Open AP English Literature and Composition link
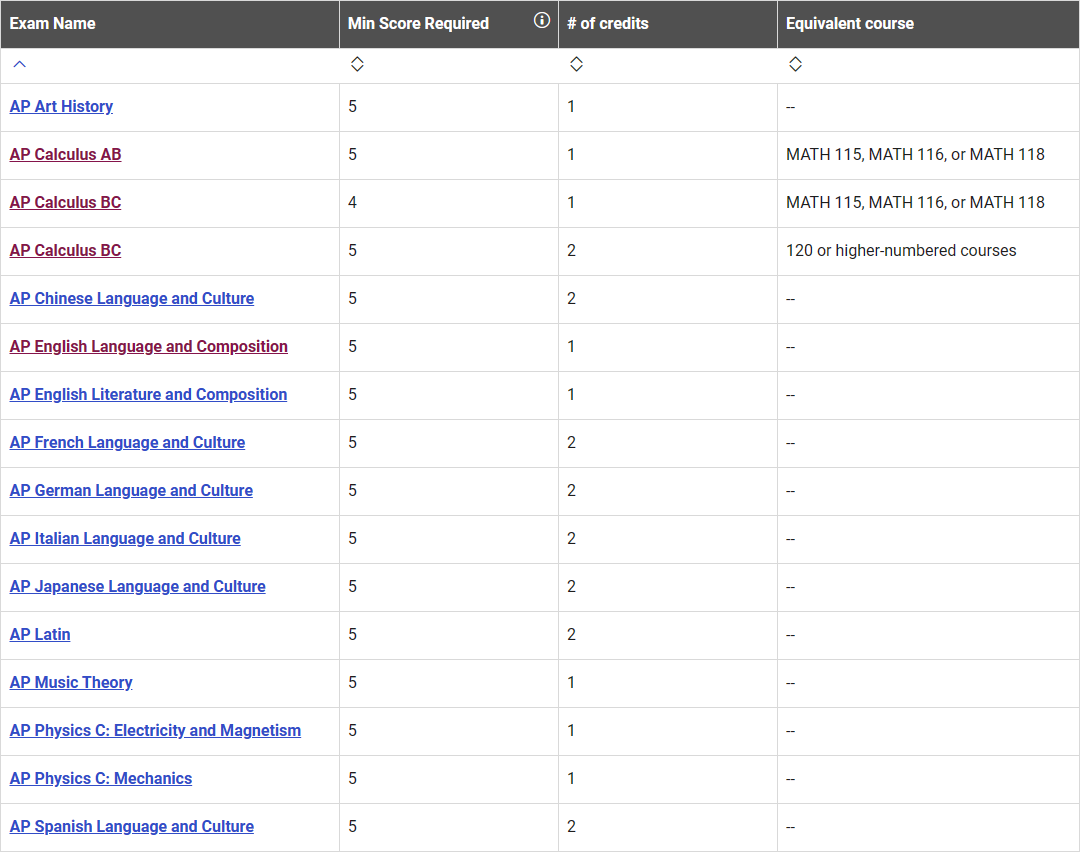 (148, 395)
